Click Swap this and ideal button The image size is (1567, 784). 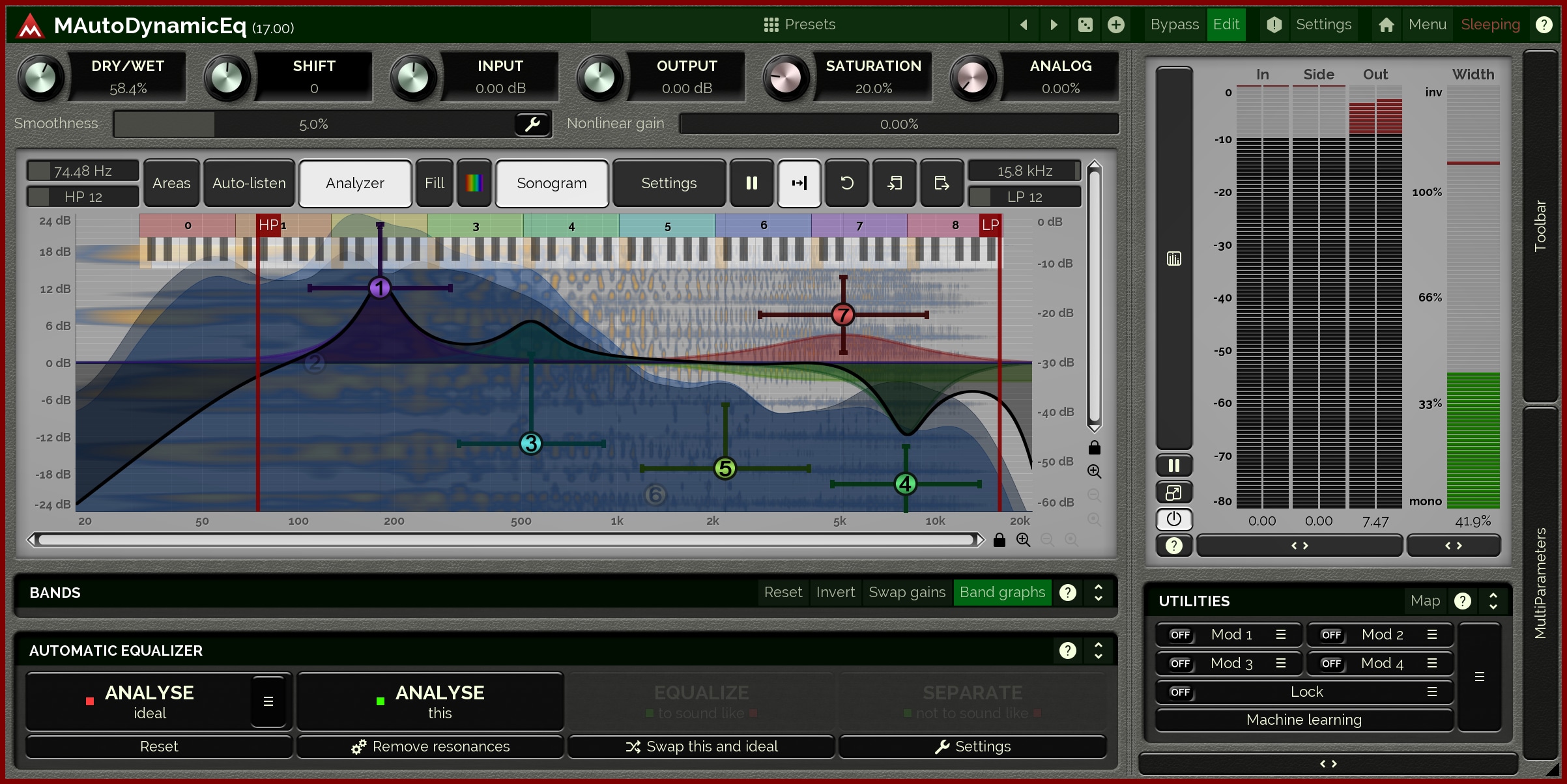click(701, 747)
